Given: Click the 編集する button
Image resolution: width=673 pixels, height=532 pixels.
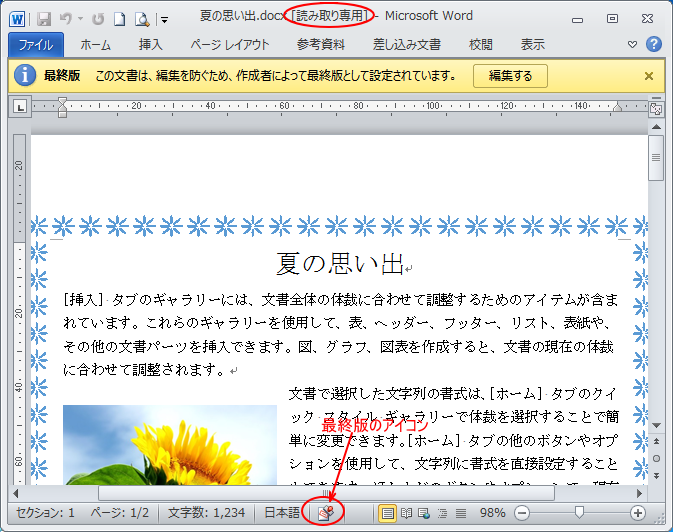Looking at the screenshot, I should (x=509, y=76).
